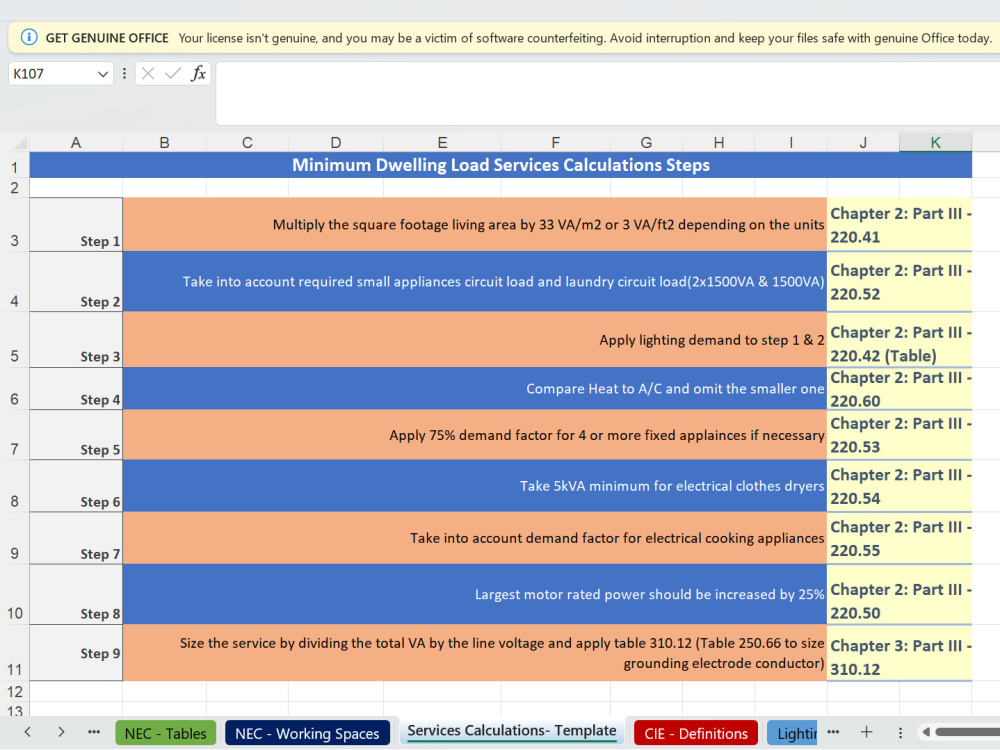Viewport: 1000px width, 750px height.
Task: Go to the previous sheet tab arrow
Action: [x=27, y=732]
